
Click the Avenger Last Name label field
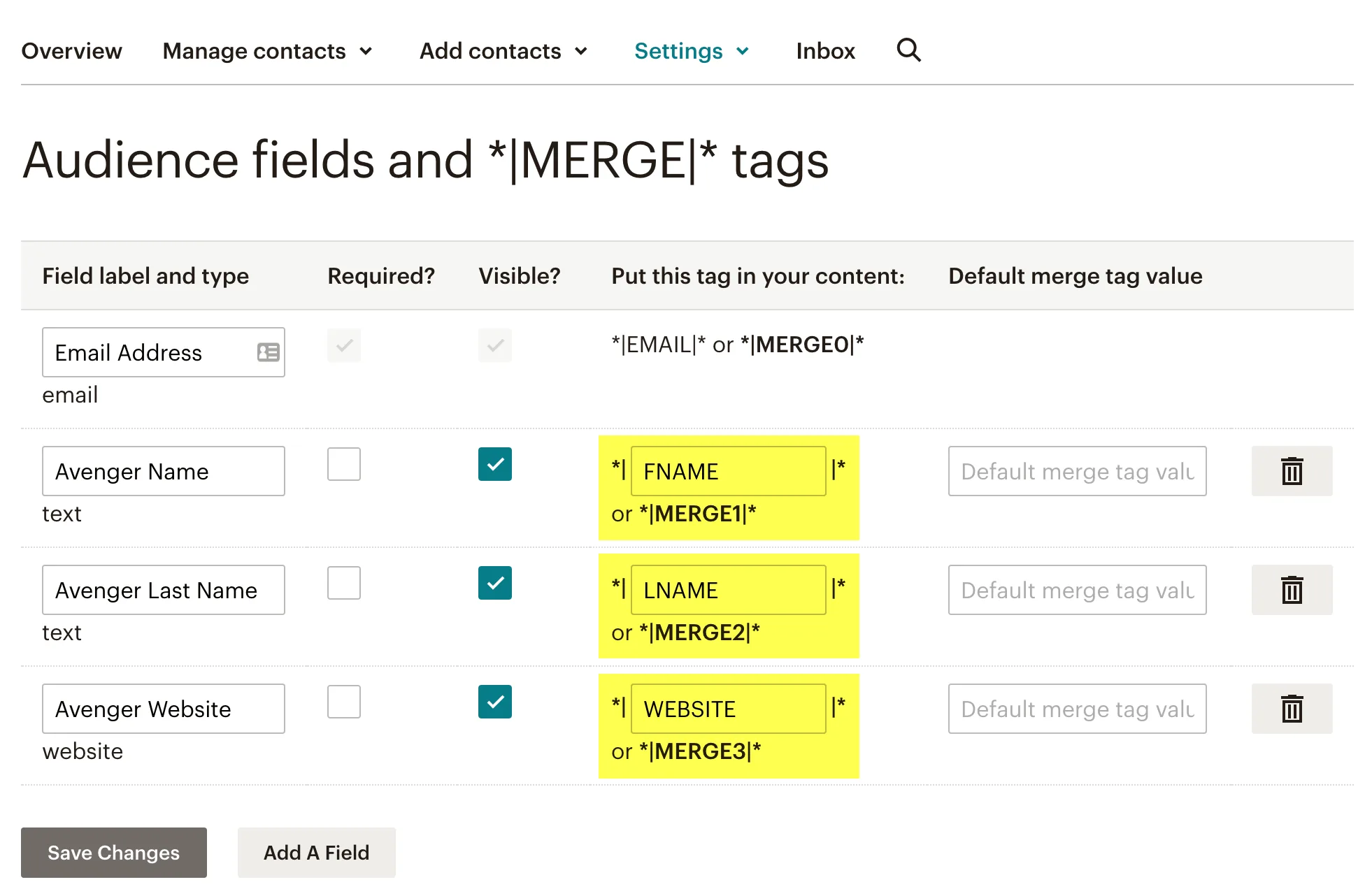pos(163,590)
